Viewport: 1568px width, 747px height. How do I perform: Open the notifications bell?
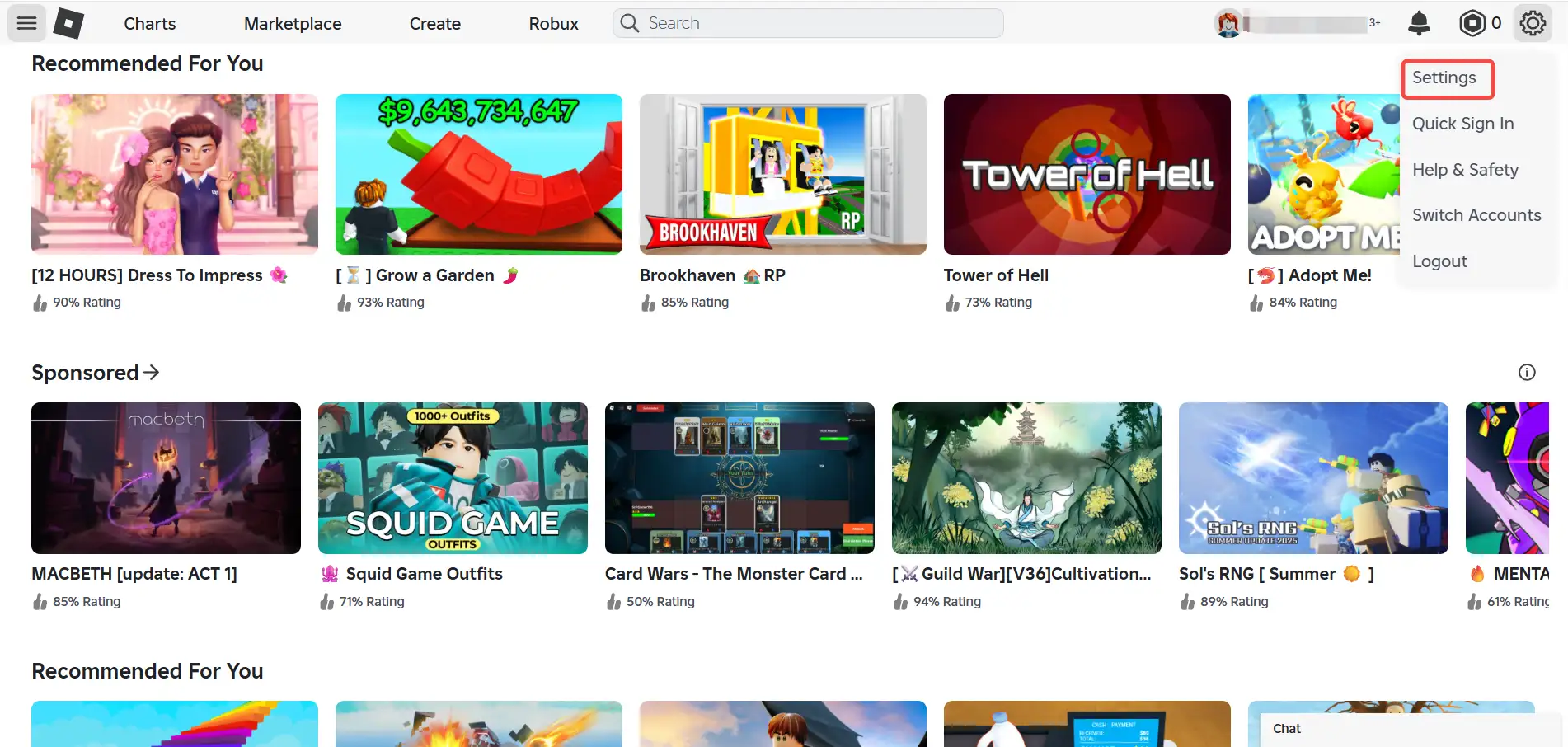(1419, 23)
